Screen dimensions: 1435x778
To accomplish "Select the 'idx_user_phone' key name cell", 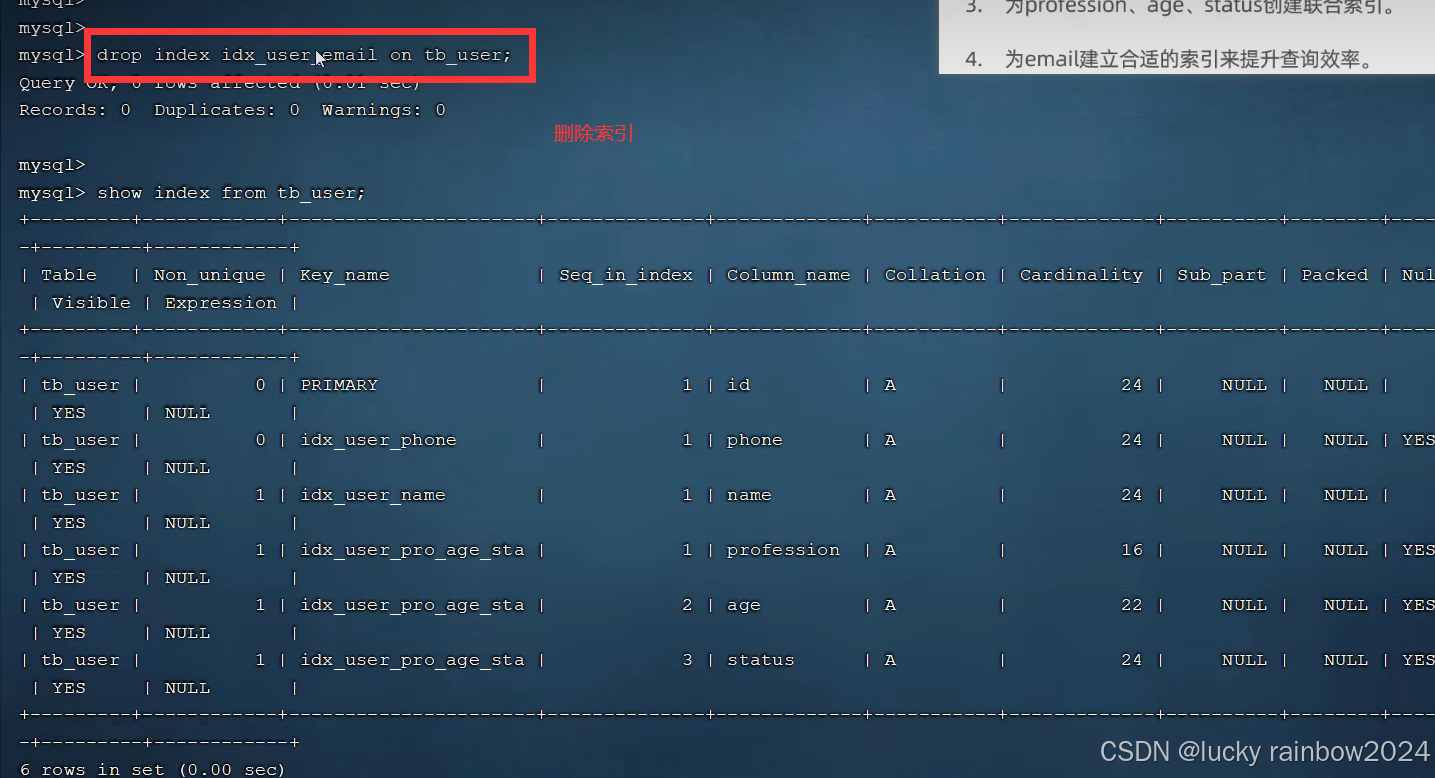I will 378,440.
